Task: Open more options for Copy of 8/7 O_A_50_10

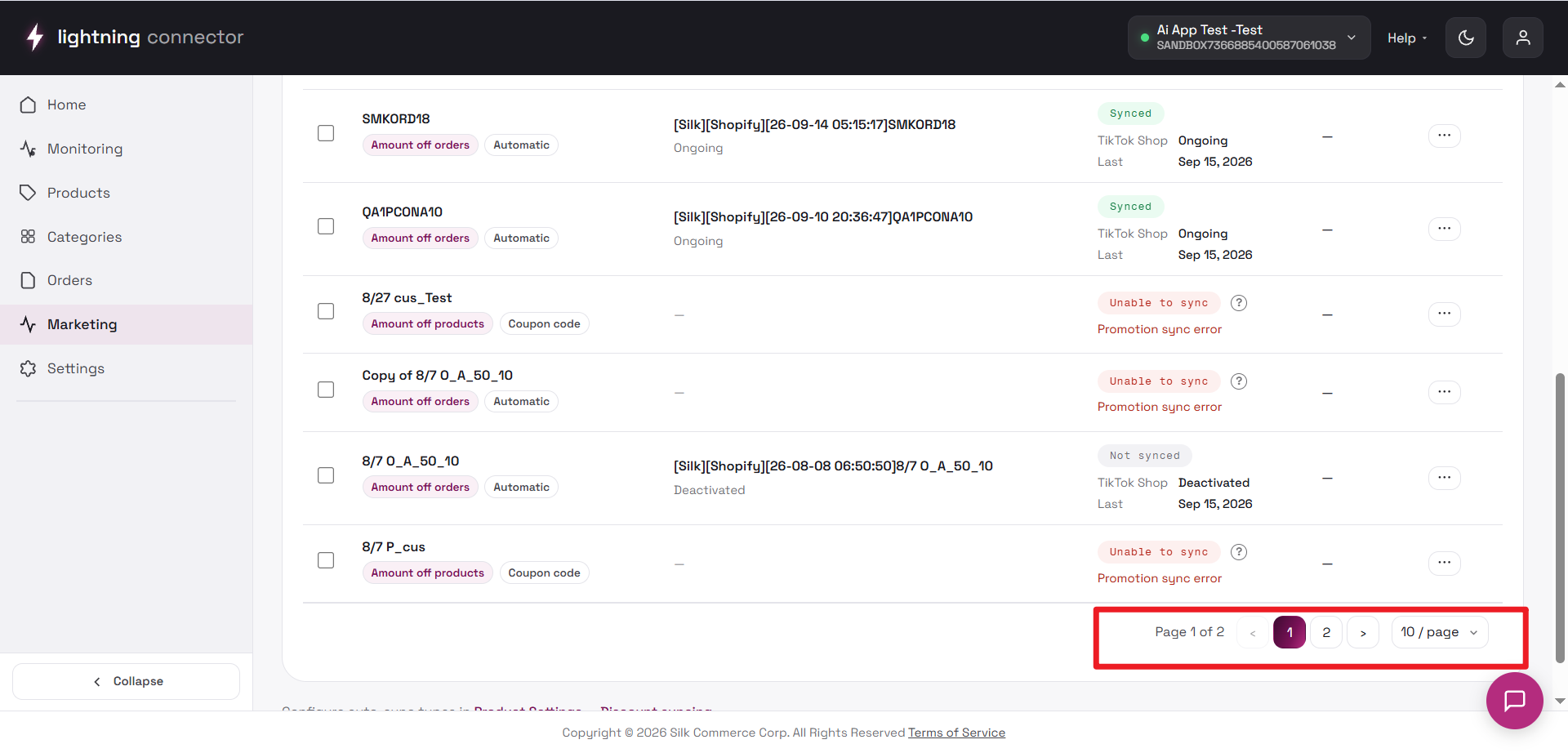Action: (1444, 392)
